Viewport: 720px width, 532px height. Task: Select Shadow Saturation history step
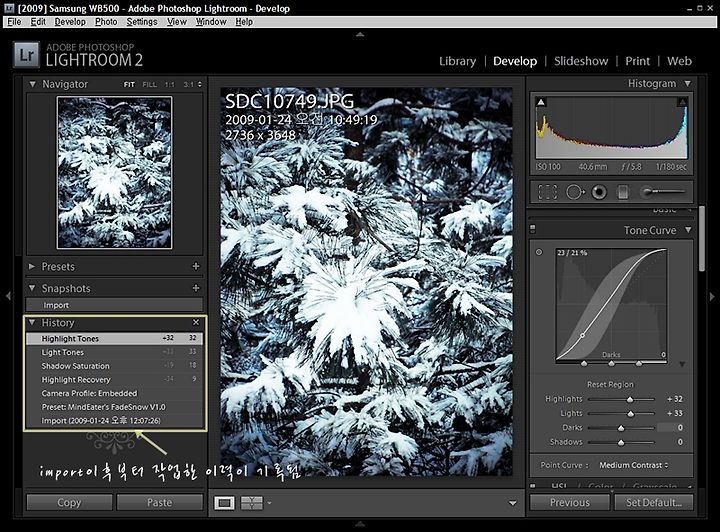coord(114,366)
